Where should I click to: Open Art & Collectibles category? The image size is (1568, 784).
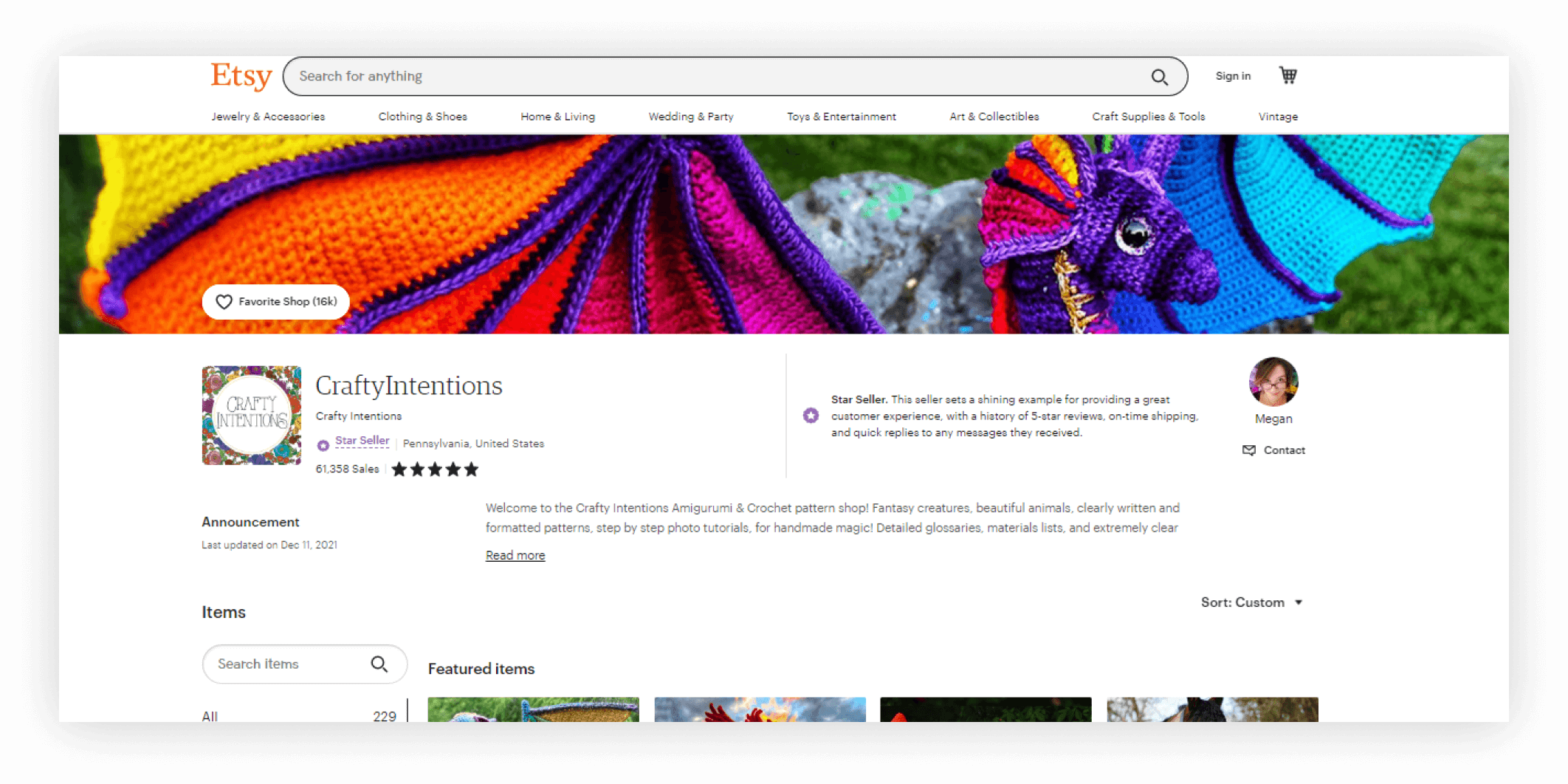pos(994,117)
